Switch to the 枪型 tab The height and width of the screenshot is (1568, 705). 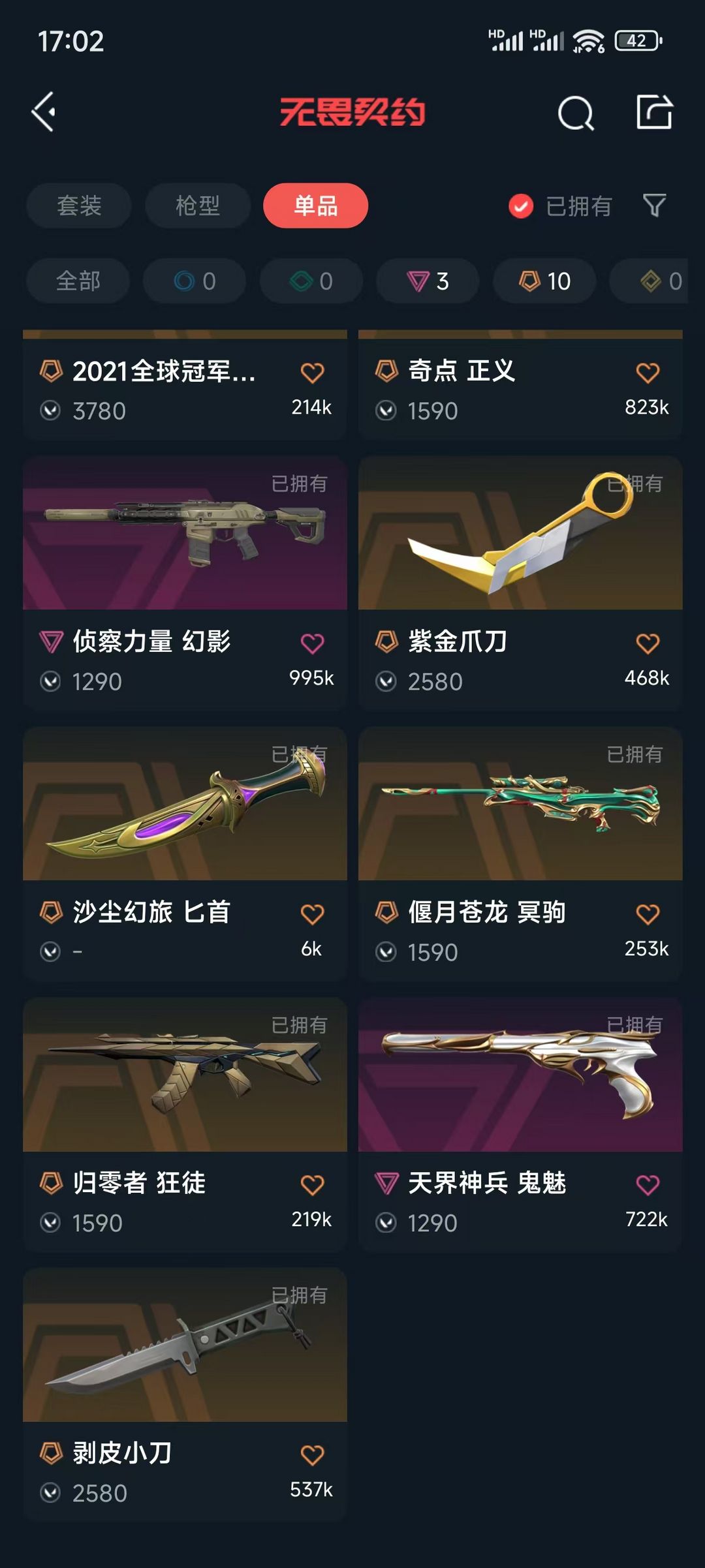click(198, 206)
